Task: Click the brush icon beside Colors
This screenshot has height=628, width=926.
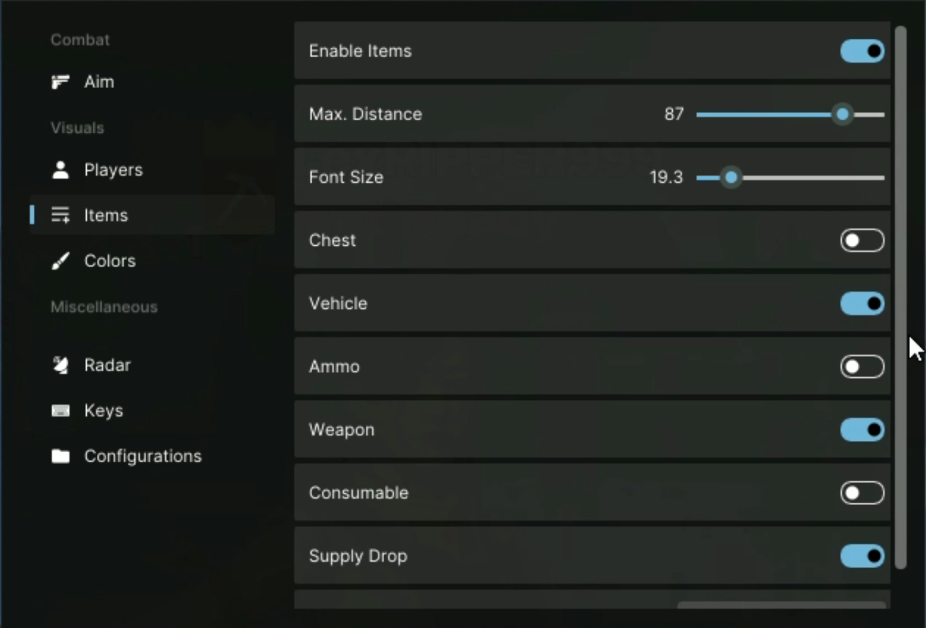Action: coord(61,261)
